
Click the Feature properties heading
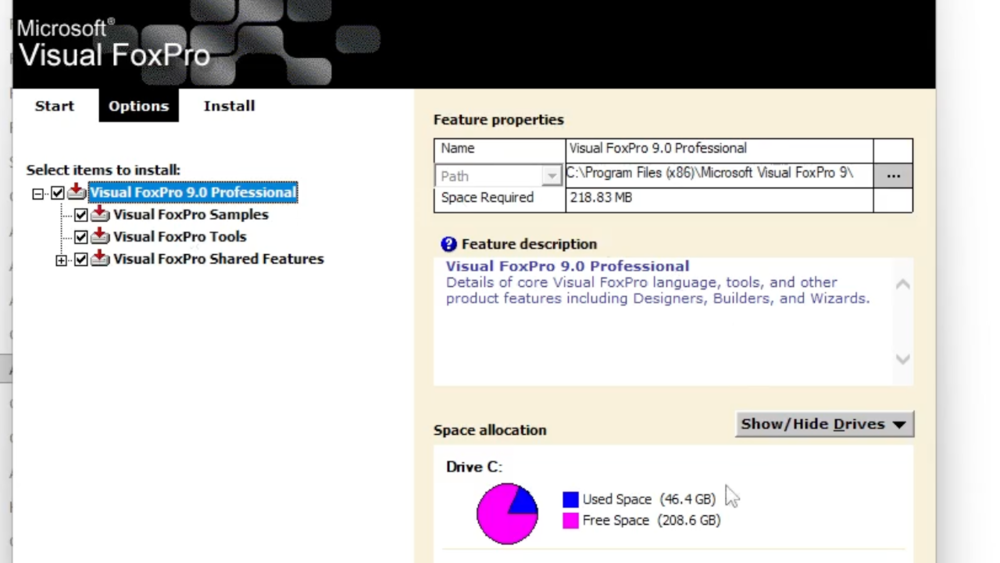click(x=498, y=120)
